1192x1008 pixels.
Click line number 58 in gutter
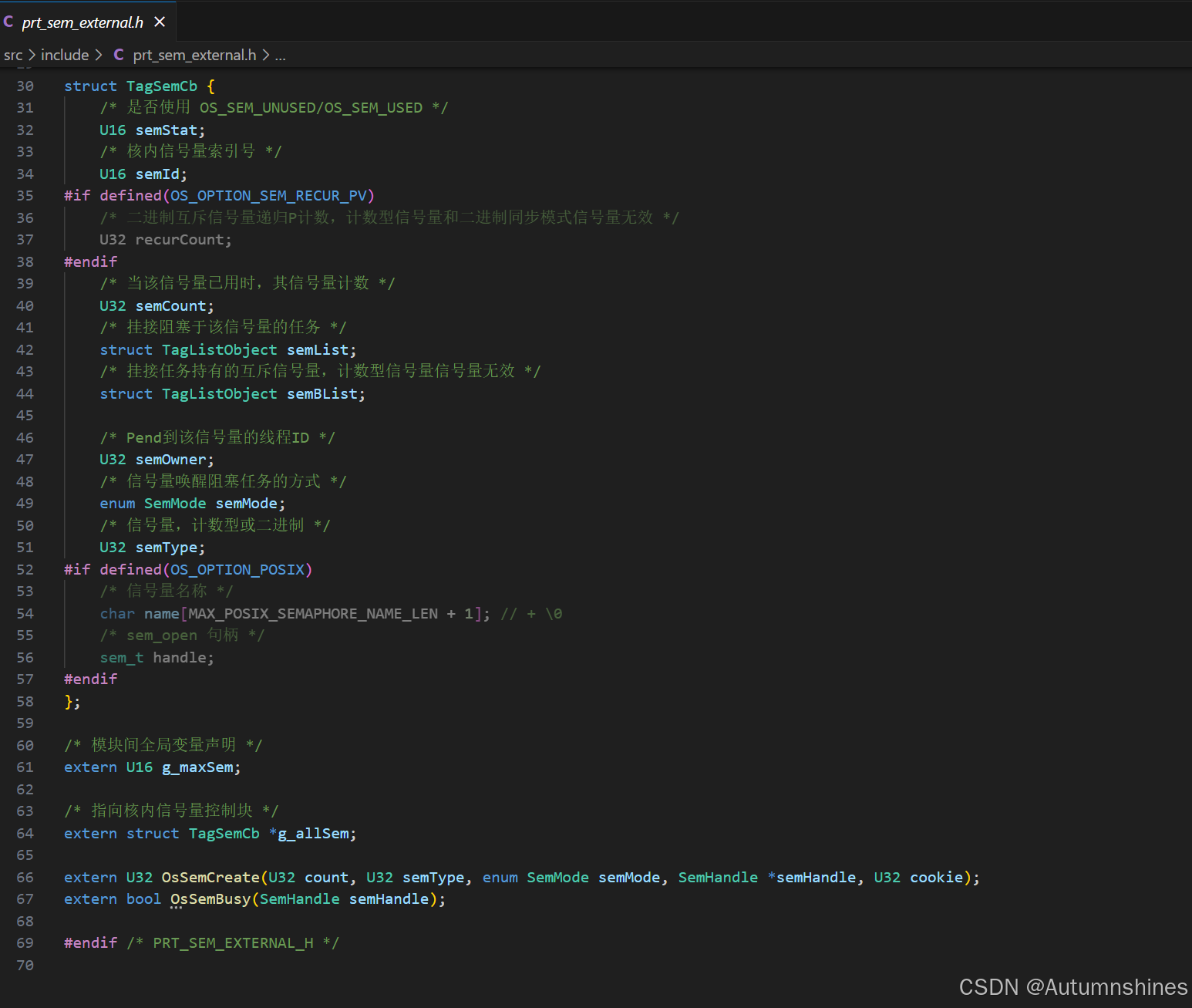(25, 702)
